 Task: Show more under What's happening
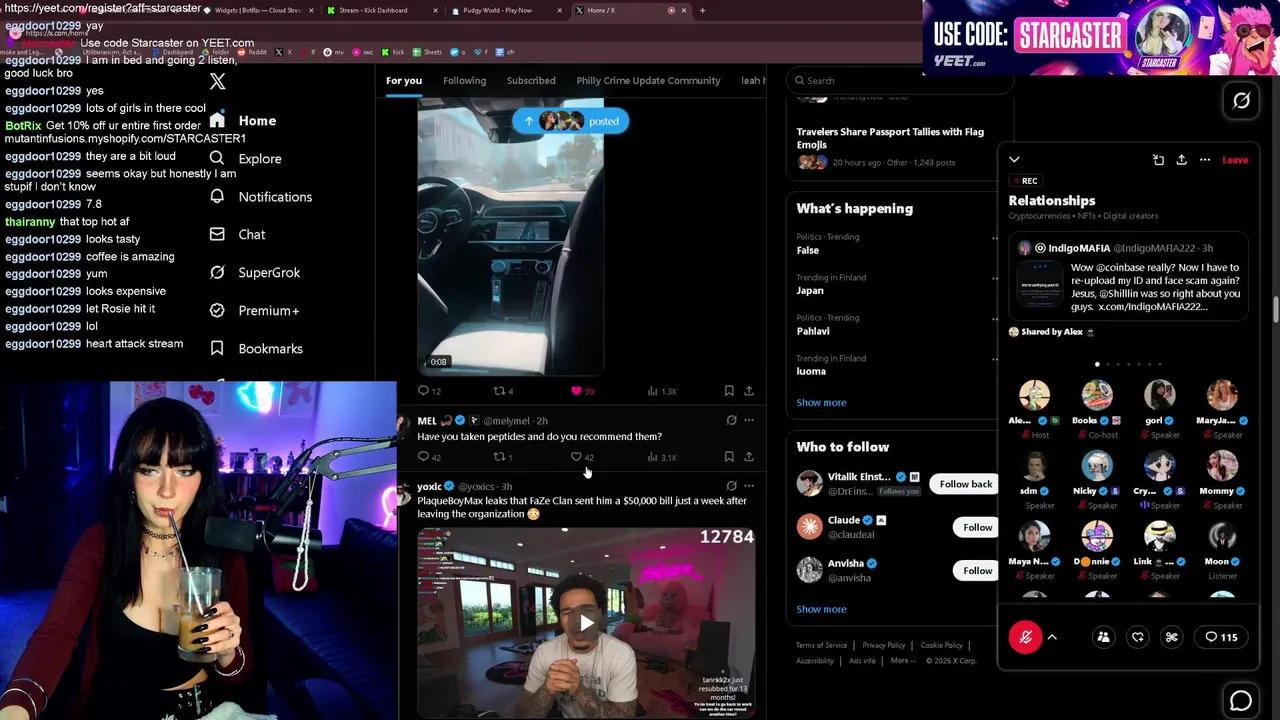tap(821, 402)
